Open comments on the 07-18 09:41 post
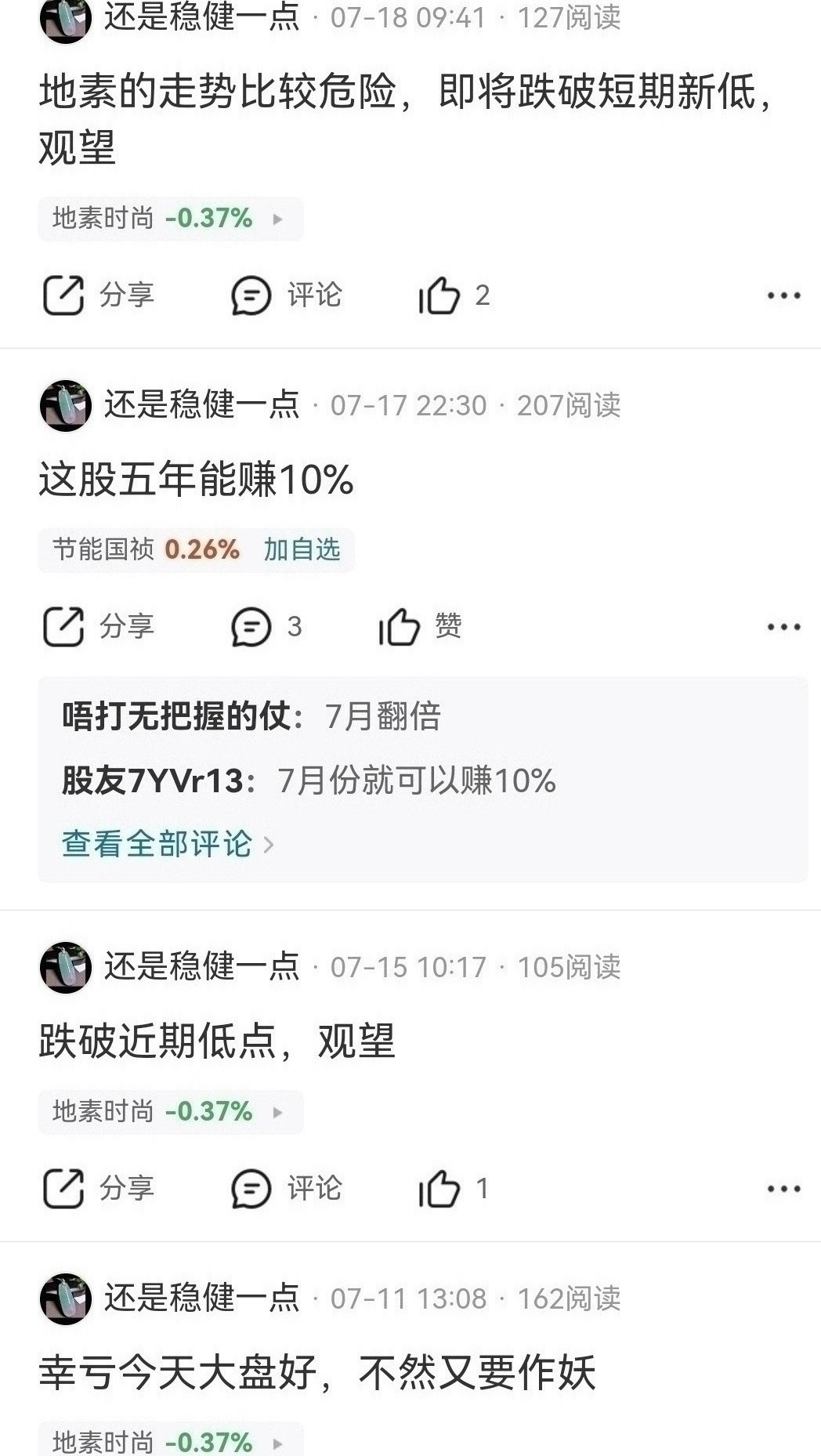The width and height of the screenshot is (821, 1456). click(x=287, y=295)
